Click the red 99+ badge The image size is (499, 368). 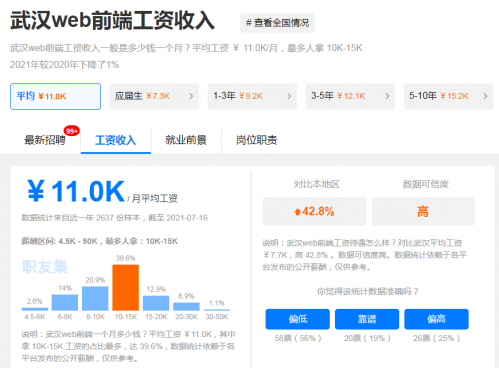(x=72, y=131)
